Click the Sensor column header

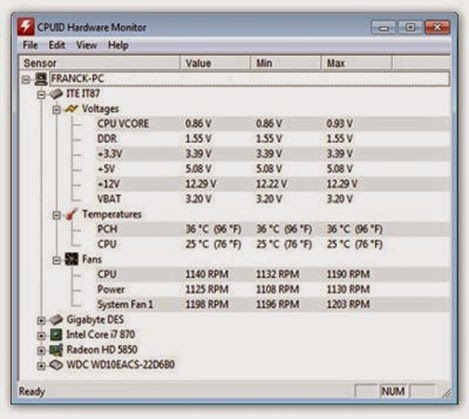tap(99, 63)
